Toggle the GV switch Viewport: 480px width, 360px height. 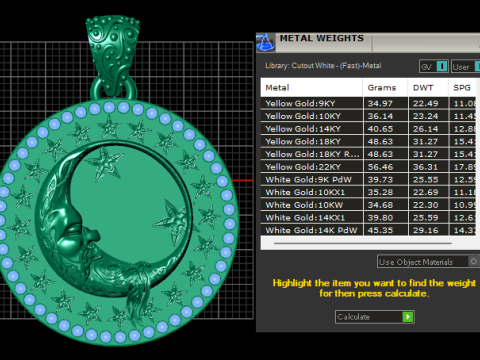pos(434,66)
